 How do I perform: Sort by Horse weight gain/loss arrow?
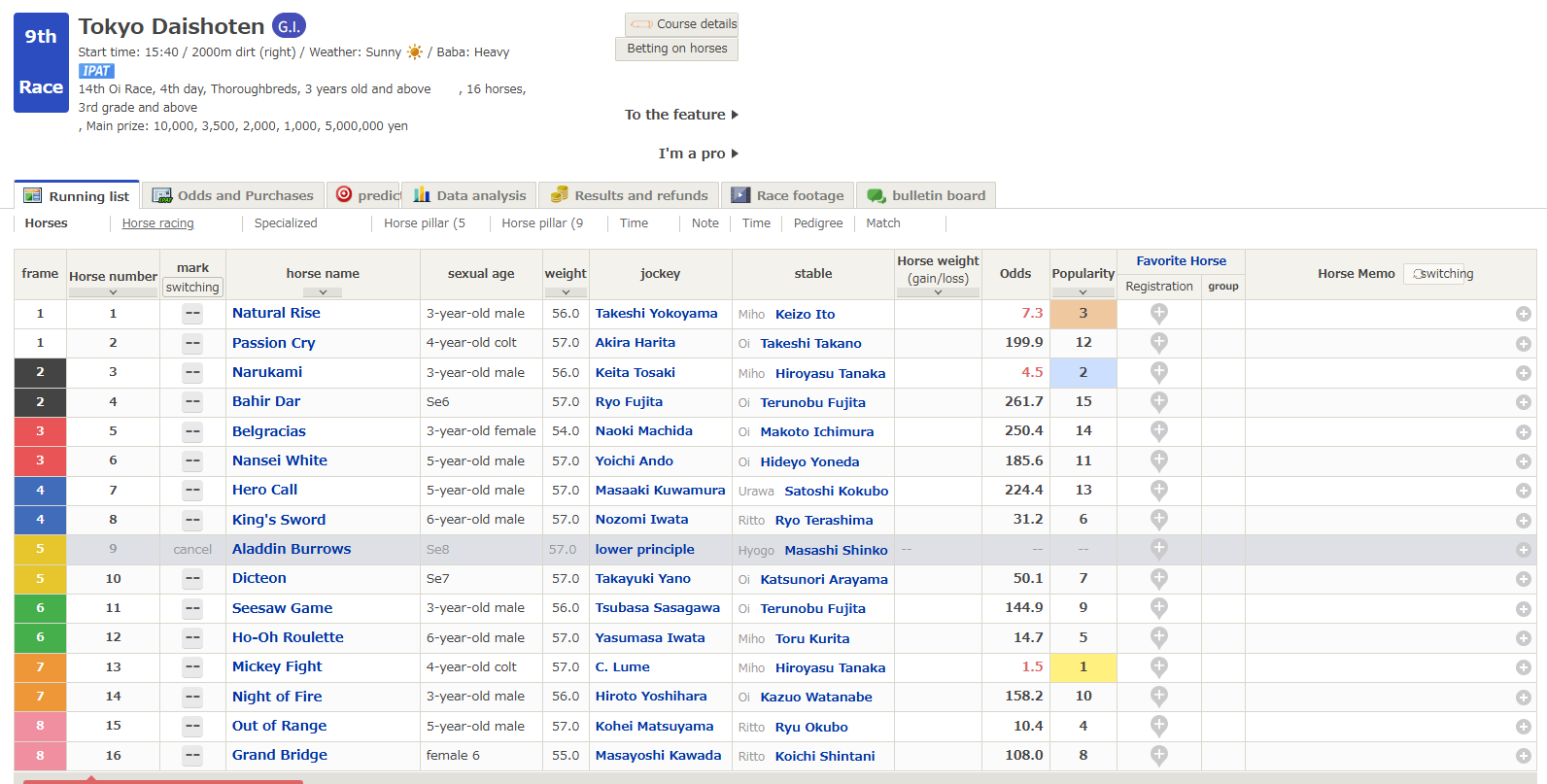[x=938, y=292]
